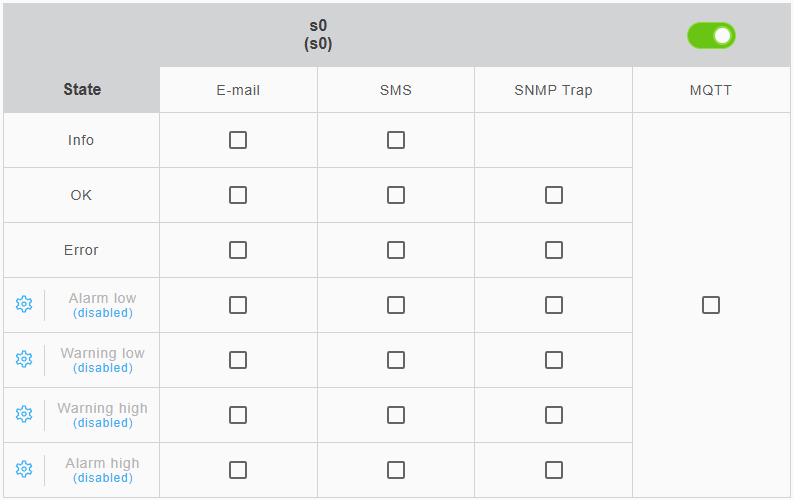Select the E-mail column header

tap(238, 90)
